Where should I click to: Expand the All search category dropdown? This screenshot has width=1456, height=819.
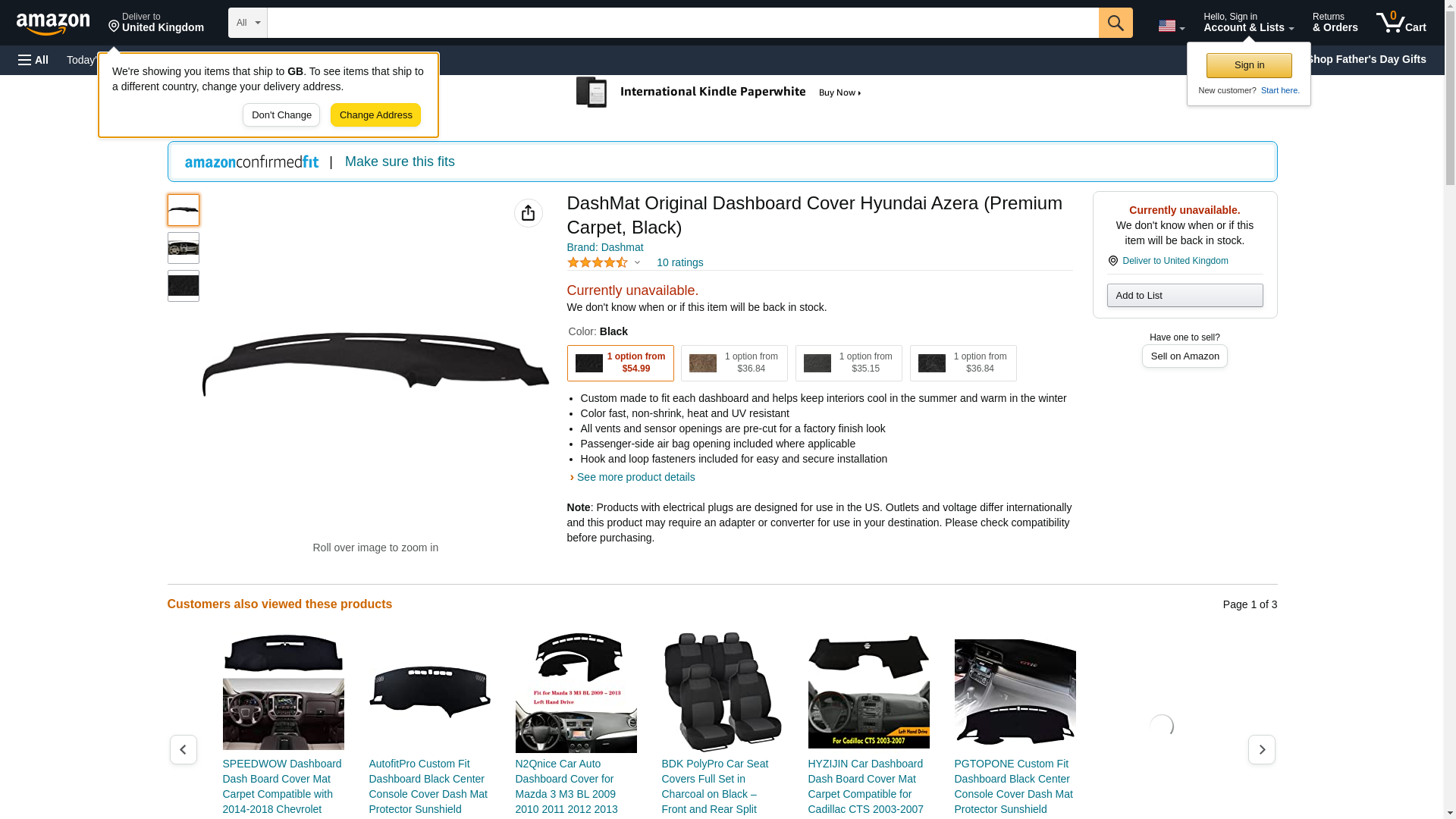pyautogui.click(x=247, y=23)
